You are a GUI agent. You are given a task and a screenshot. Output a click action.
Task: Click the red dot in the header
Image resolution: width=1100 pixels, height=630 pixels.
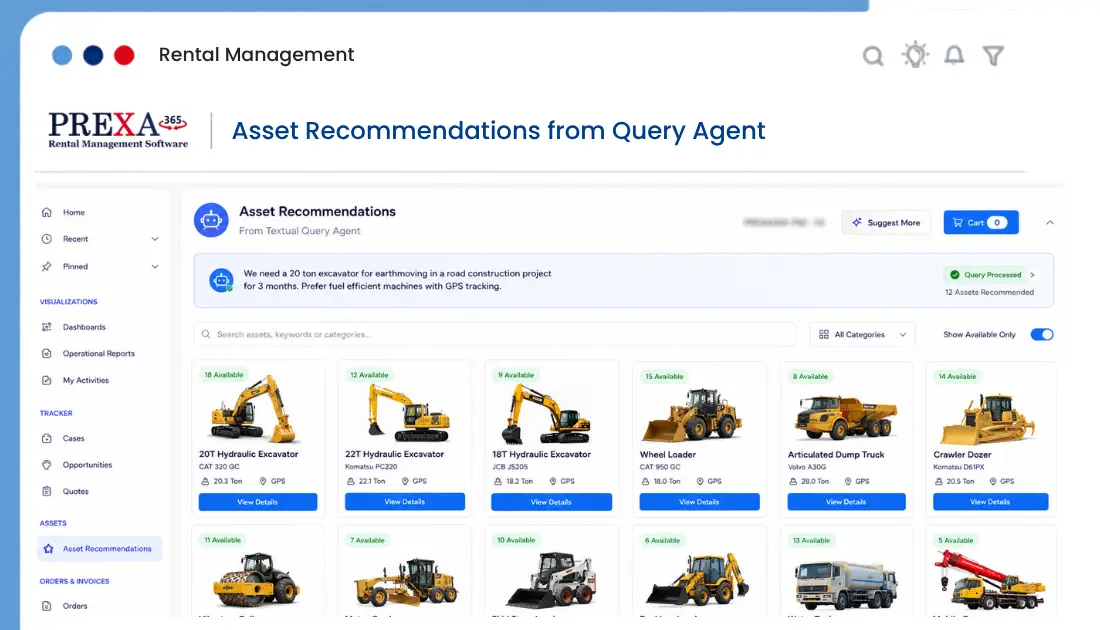[124, 55]
